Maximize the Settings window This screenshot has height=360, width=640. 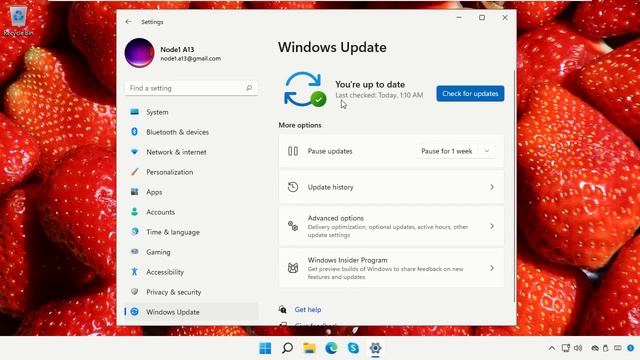pos(482,18)
